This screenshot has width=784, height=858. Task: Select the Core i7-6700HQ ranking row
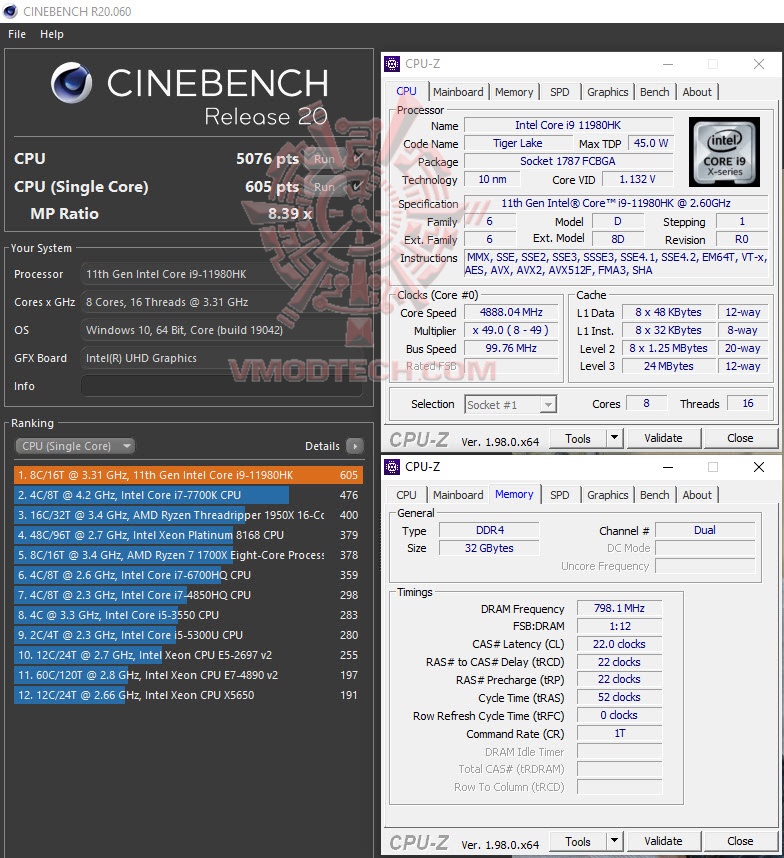188,575
